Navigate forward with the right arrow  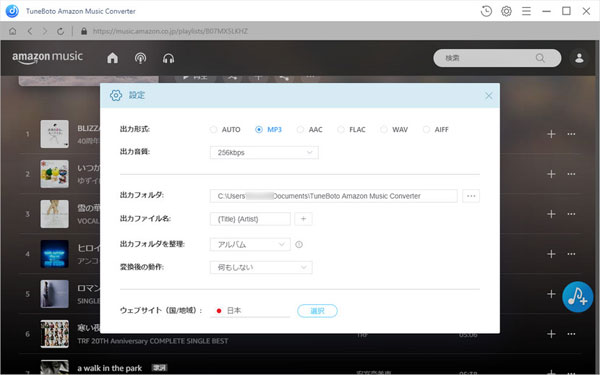[x=45, y=31]
